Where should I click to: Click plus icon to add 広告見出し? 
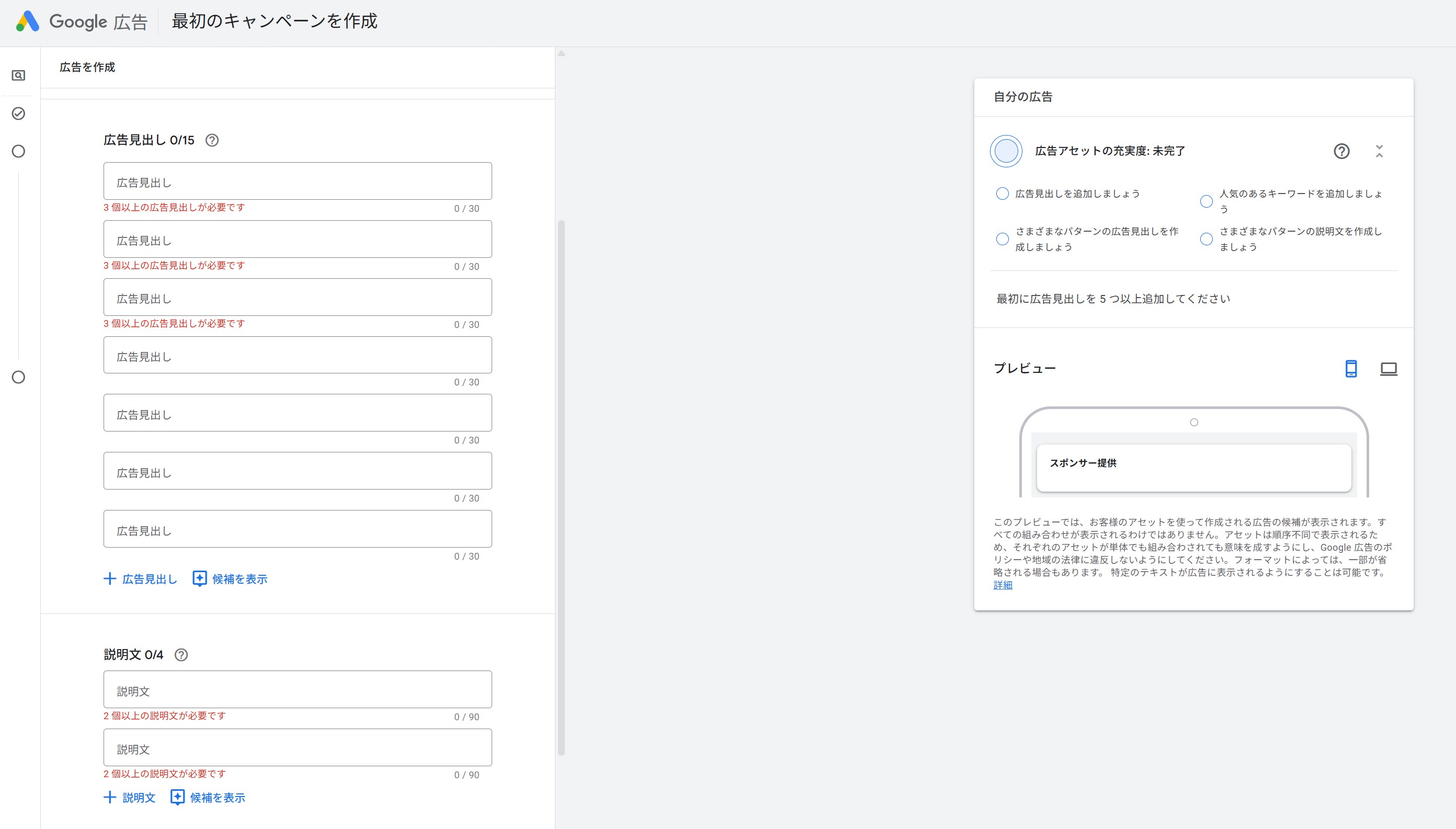tap(110, 579)
